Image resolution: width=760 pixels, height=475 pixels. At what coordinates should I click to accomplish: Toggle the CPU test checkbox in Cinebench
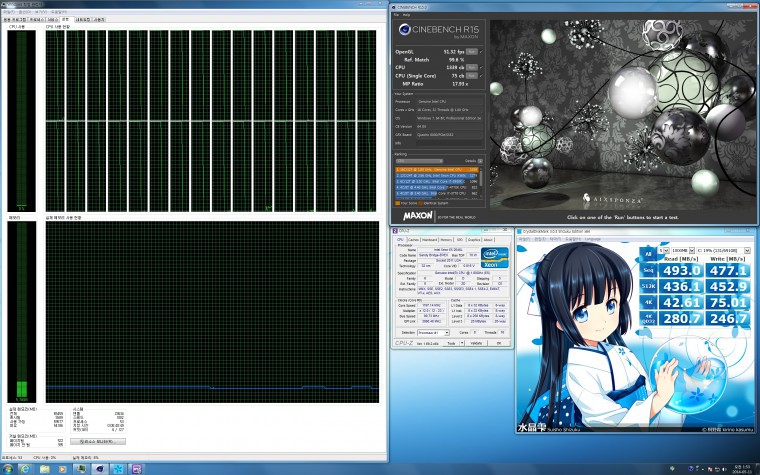click(481, 67)
